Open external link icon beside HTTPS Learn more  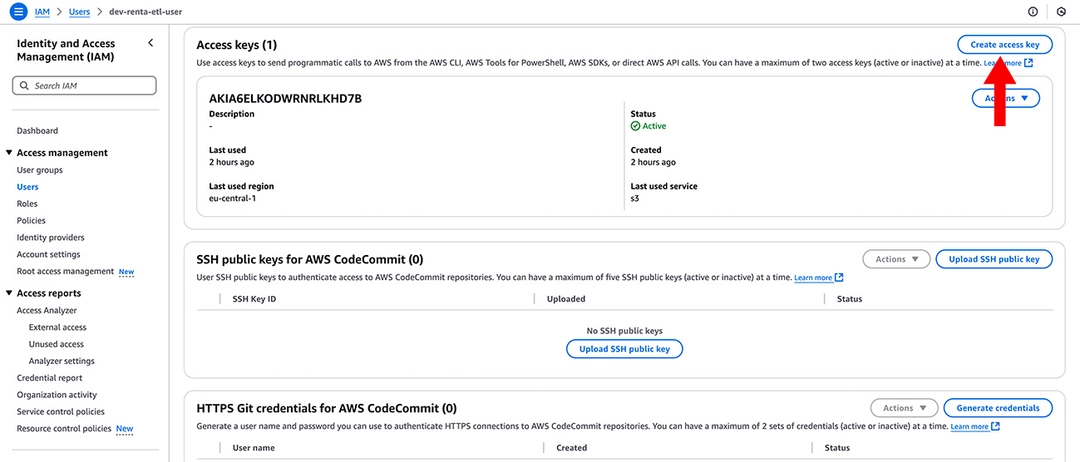tap(995, 427)
